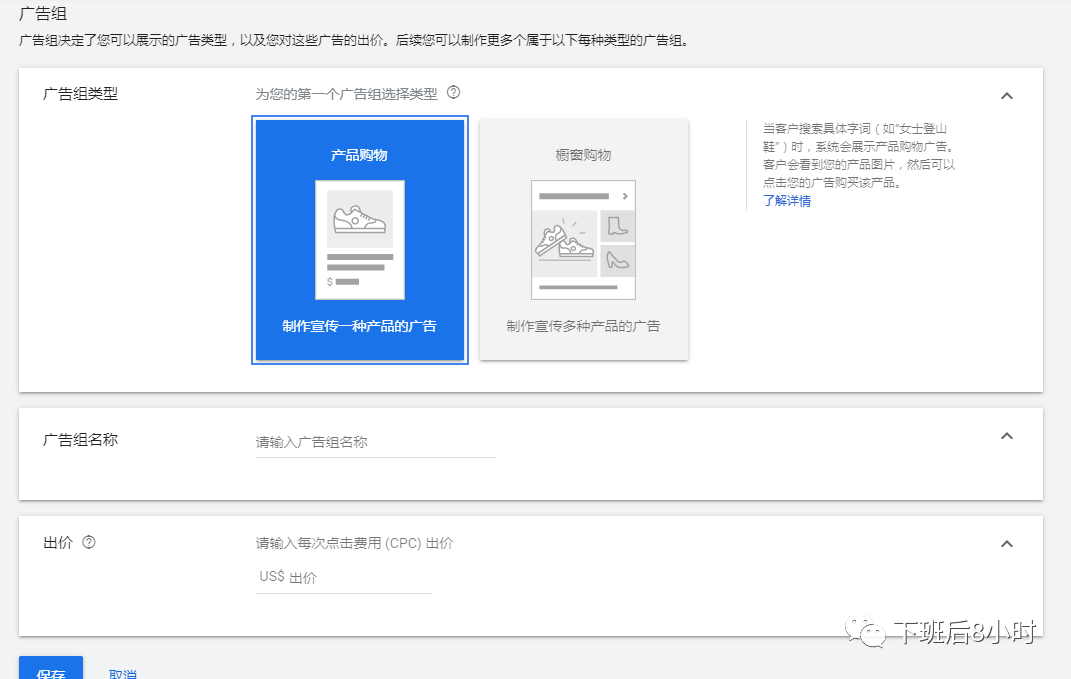The image size is (1071, 679).
Task: Click the high-heel icon in 橱窗购物 preview
Action: 616,260
